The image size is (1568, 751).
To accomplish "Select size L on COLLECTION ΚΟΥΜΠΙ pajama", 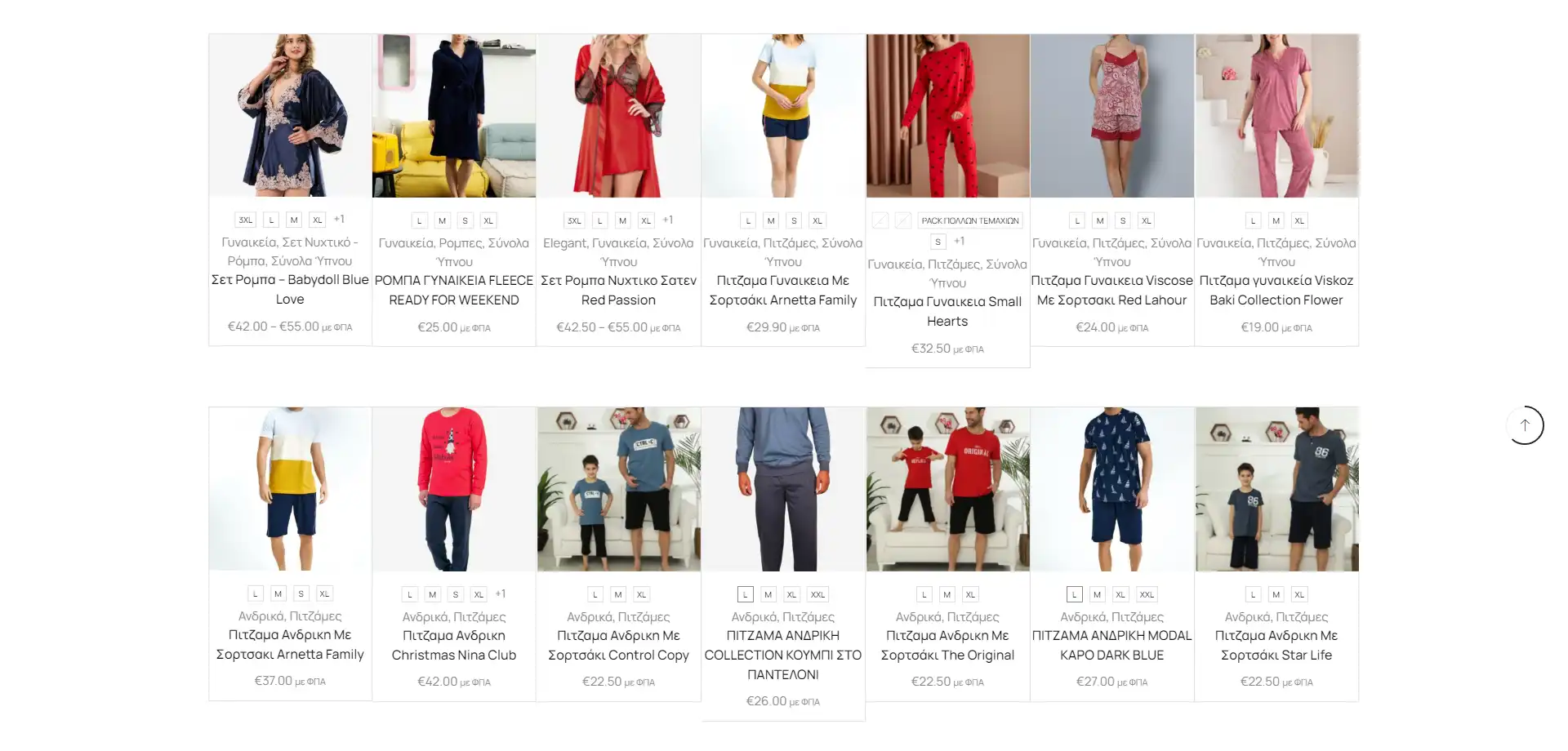I will coord(745,595).
